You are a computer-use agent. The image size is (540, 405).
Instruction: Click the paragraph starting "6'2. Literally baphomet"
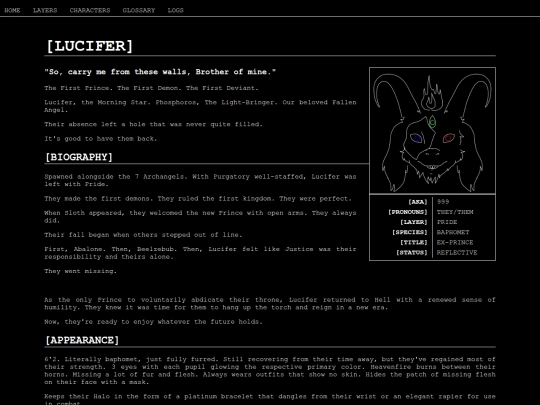(270, 371)
